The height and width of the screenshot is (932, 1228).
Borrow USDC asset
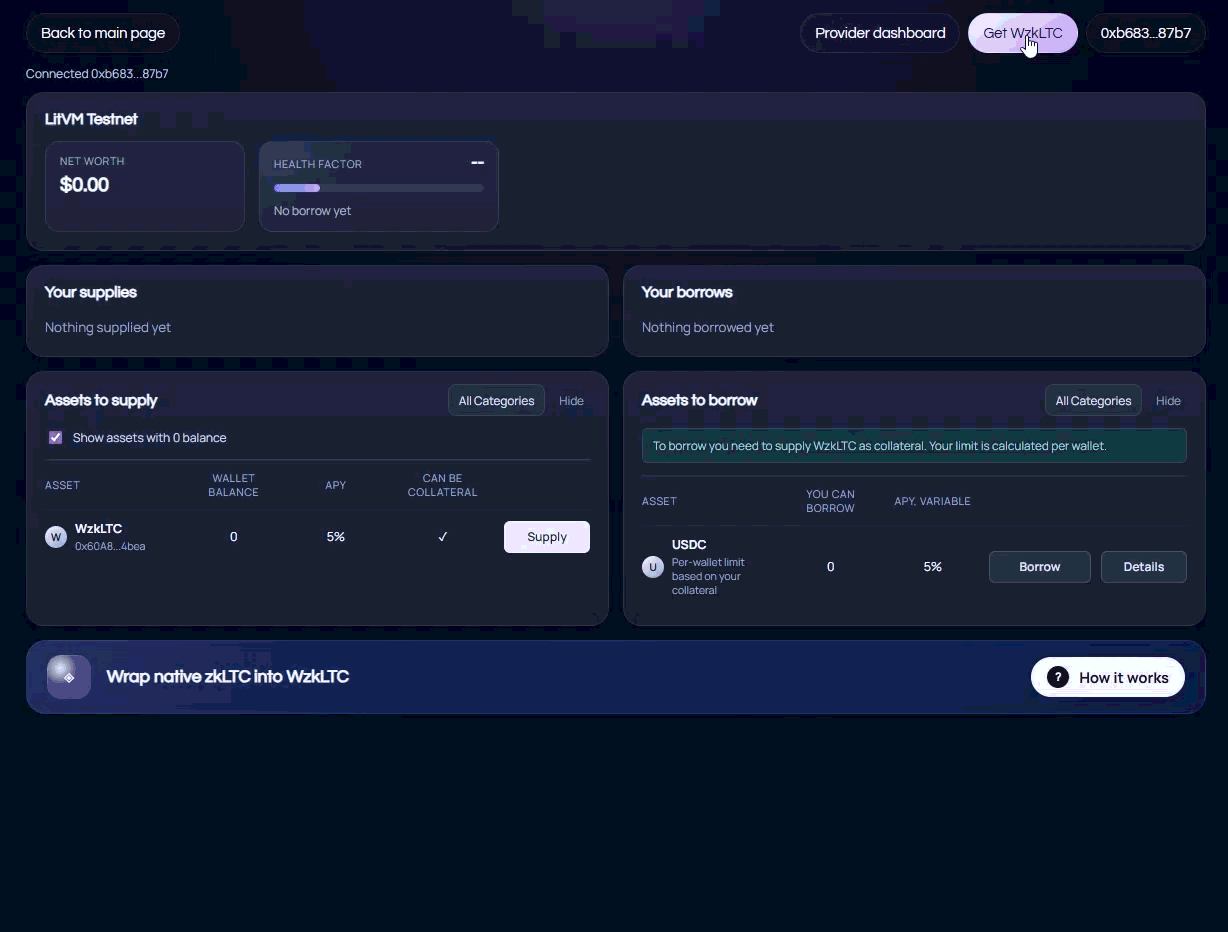[x=1039, y=567]
